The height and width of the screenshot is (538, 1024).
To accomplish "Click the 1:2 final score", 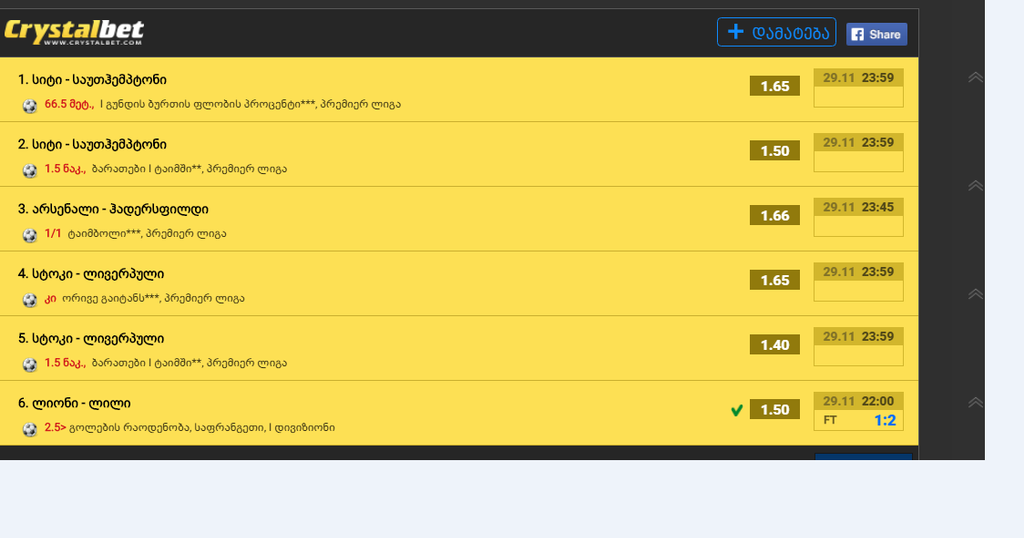I will pos(885,420).
